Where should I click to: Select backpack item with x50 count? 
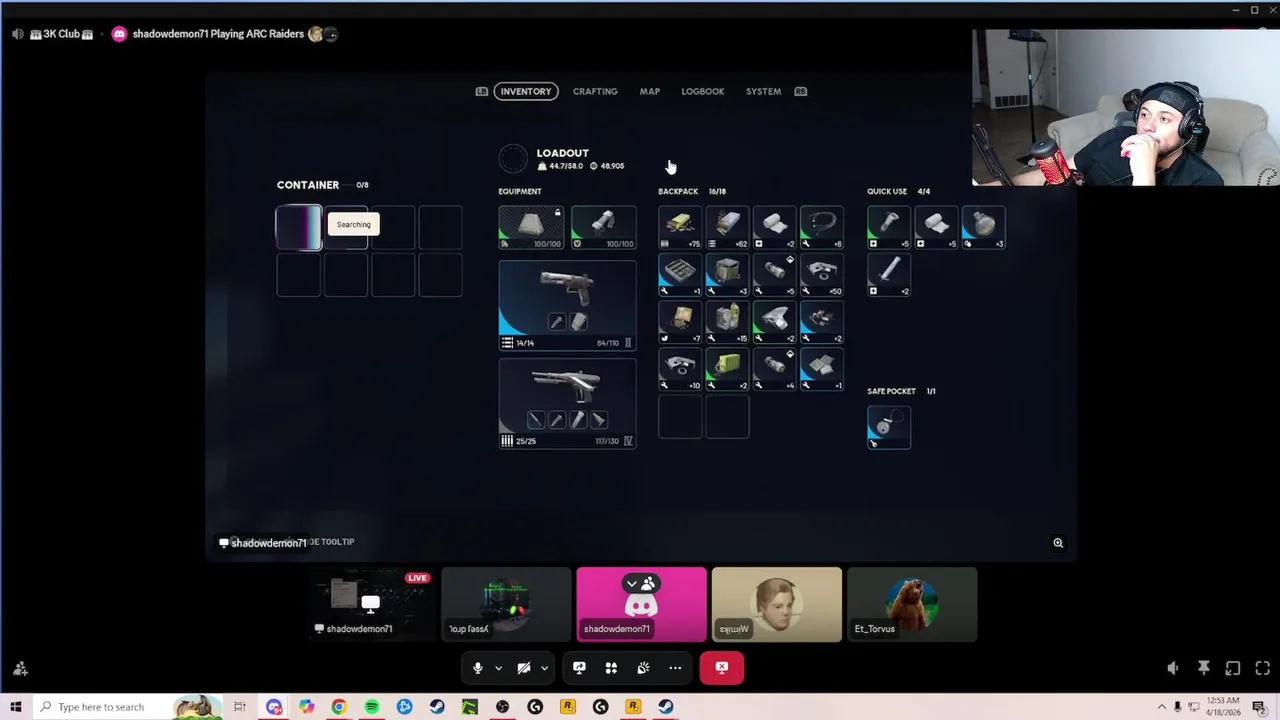[x=821, y=275]
